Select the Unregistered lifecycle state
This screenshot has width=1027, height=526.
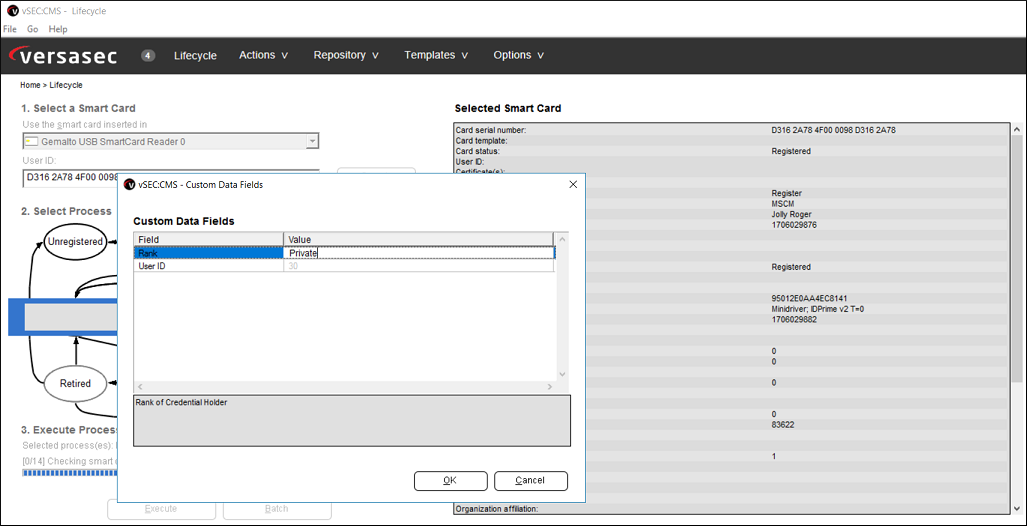[x=75, y=242]
